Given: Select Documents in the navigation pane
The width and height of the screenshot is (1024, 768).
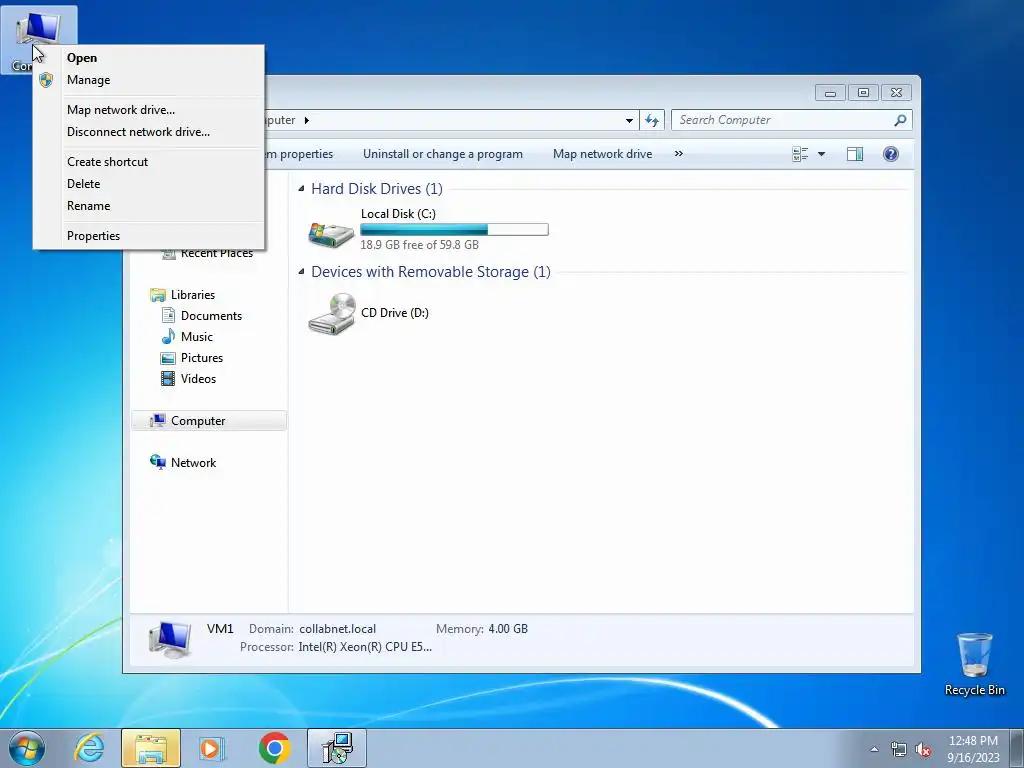Looking at the screenshot, I should click(x=211, y=316).
